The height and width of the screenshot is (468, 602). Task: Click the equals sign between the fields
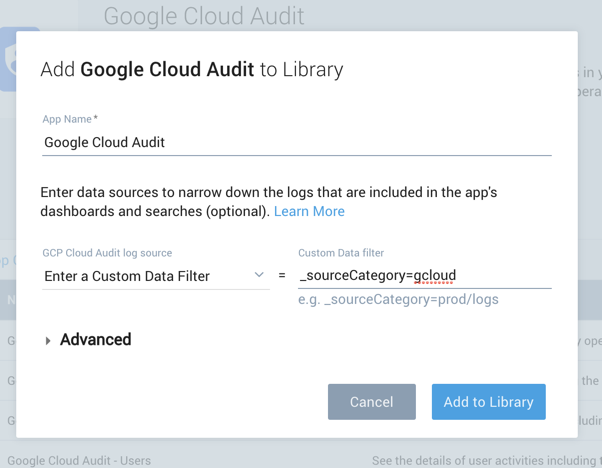(282, 276)
